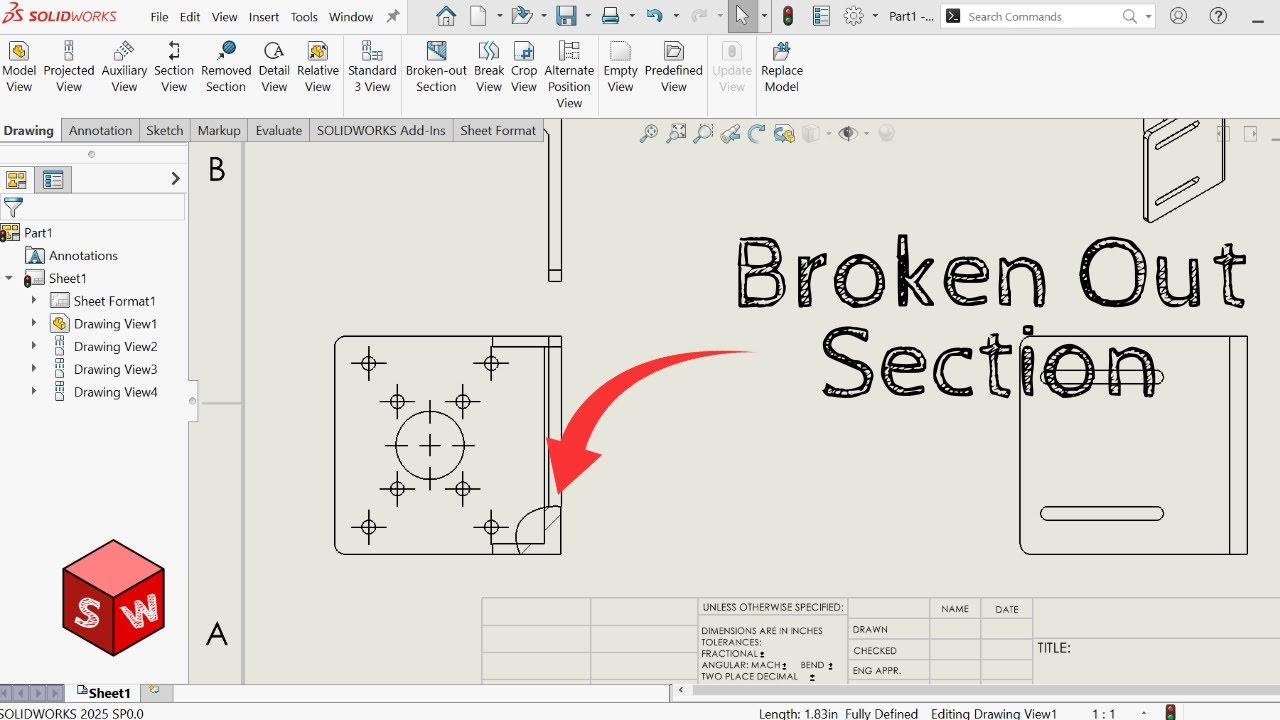Open the Evaluate tab
Image resolution: width=1280 pixels, height=720 pixels.
pos(279,131)
